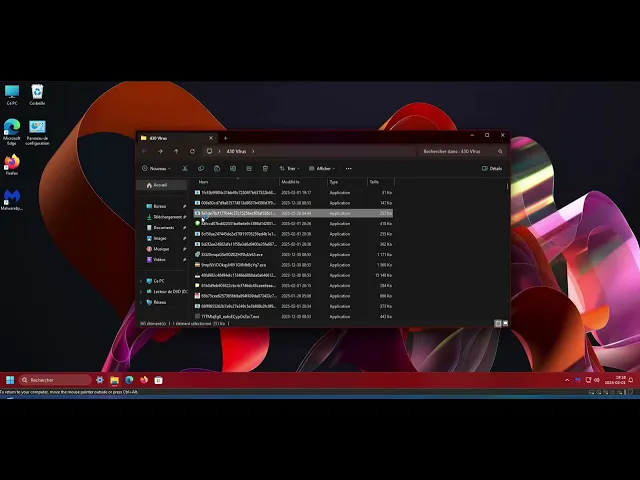Image resolution: width=640 pixels, height=480 pixels.
Task: Click the Windows Start button on taskbar
Action: (x=10, y=380)
